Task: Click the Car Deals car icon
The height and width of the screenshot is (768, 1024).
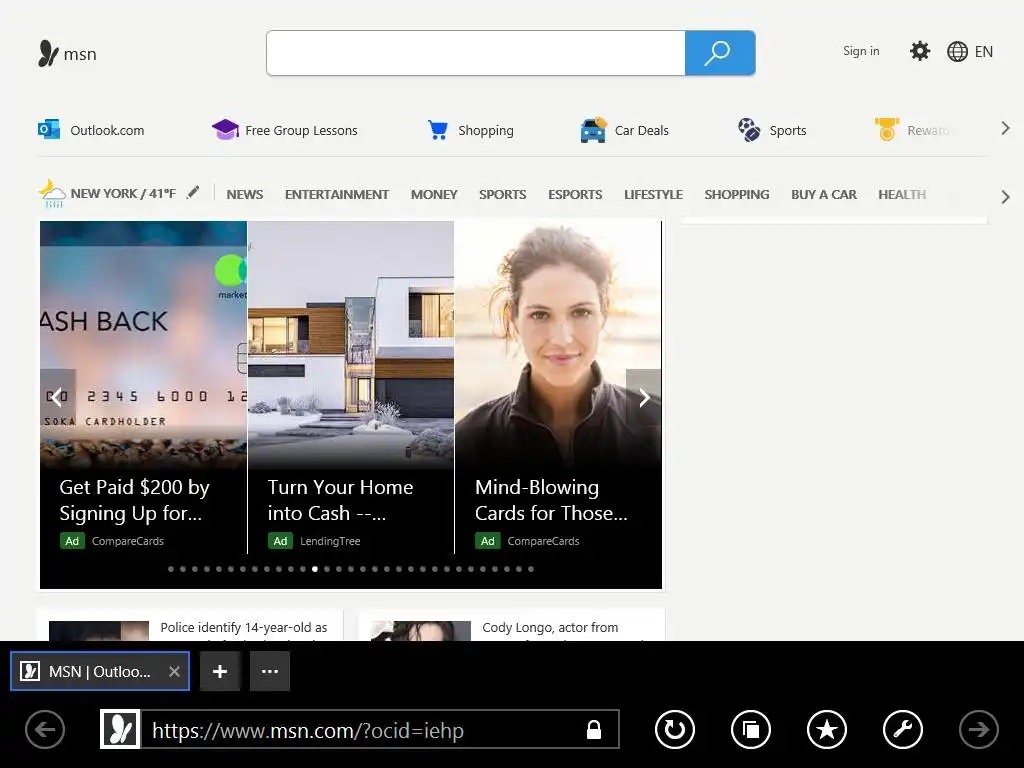Action: pos(593,130)
